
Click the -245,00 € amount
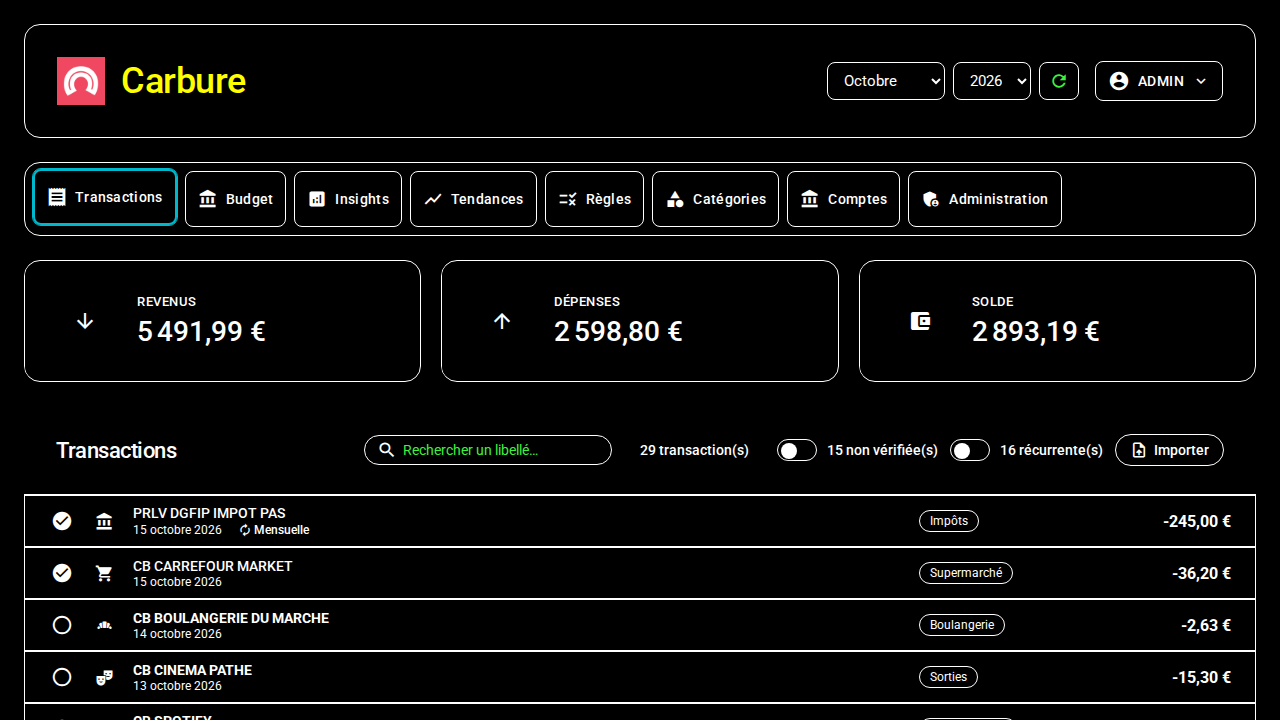1197,521
